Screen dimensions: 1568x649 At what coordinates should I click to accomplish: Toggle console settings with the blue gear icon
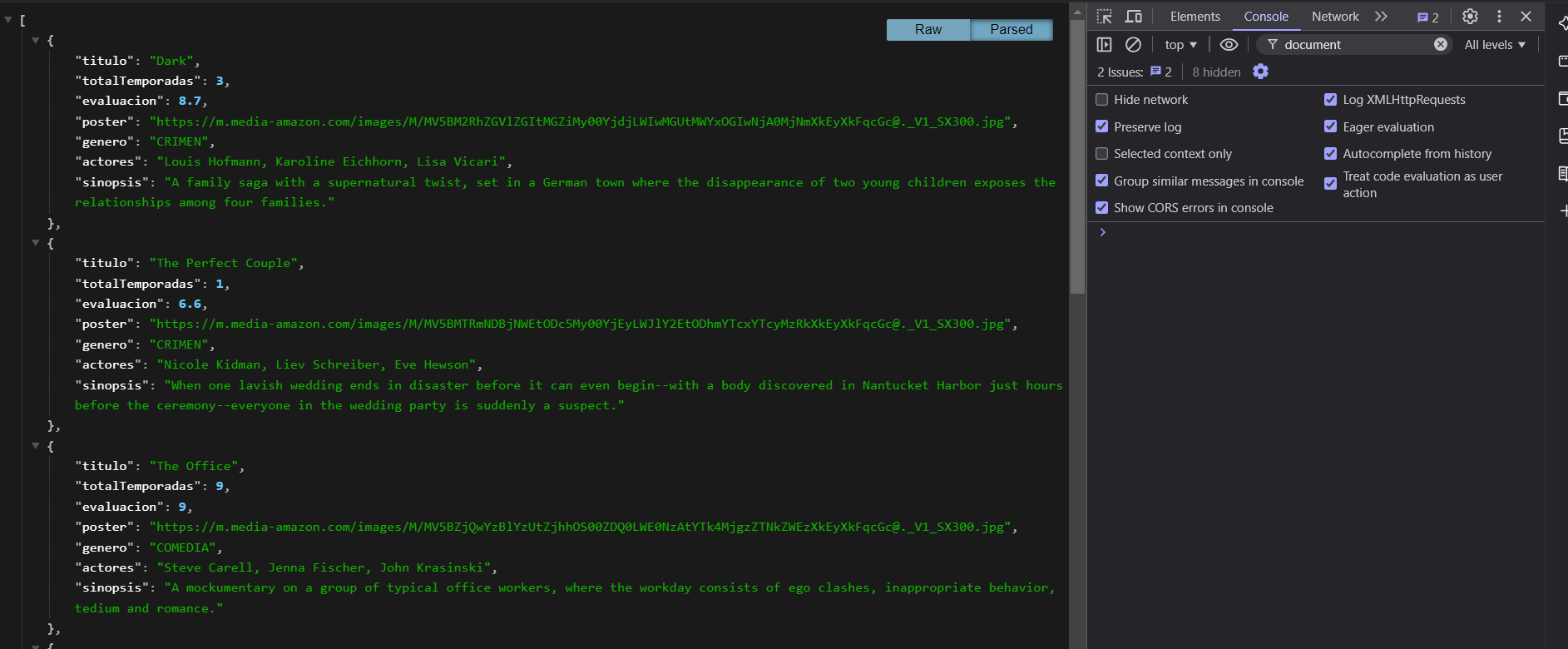tap(1260, 72)
